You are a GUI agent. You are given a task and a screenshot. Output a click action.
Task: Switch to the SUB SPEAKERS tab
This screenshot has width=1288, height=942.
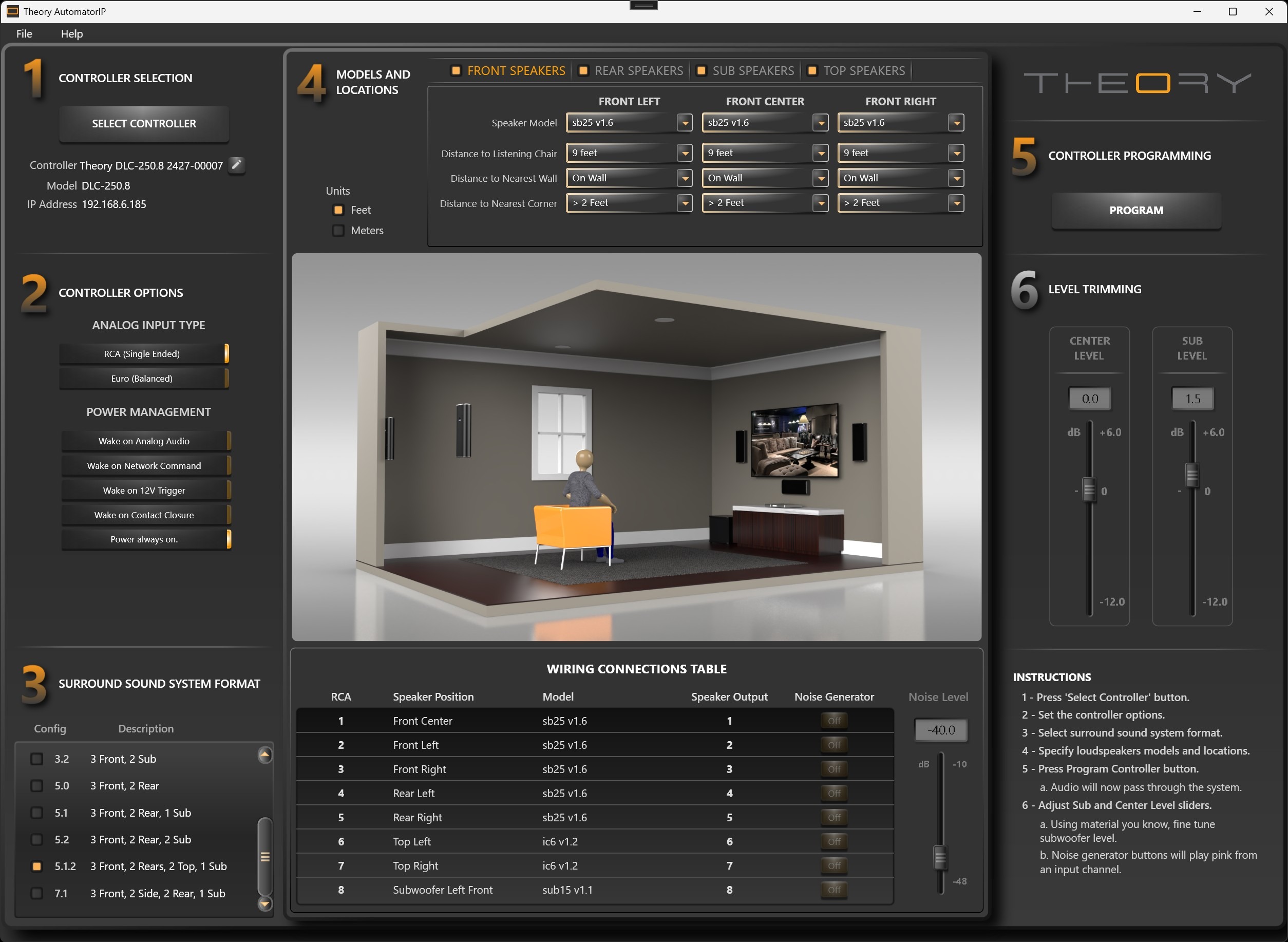752,71
